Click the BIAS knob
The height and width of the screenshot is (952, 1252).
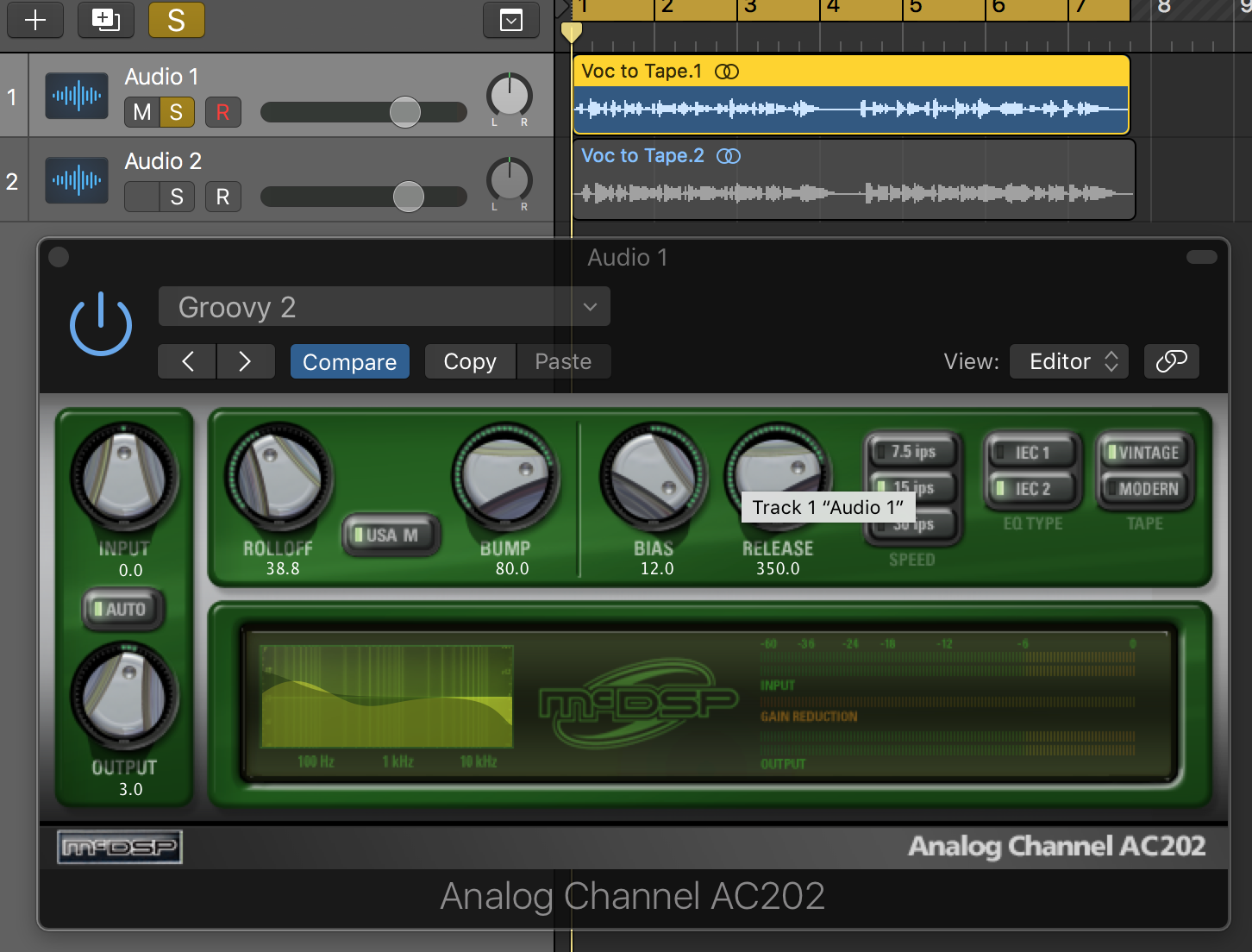[x=653, y=476]
